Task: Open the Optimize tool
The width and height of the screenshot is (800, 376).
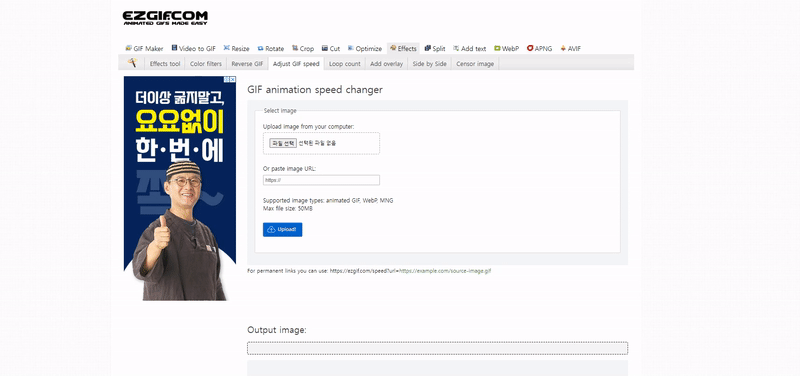Action: (x=365, y=48)
